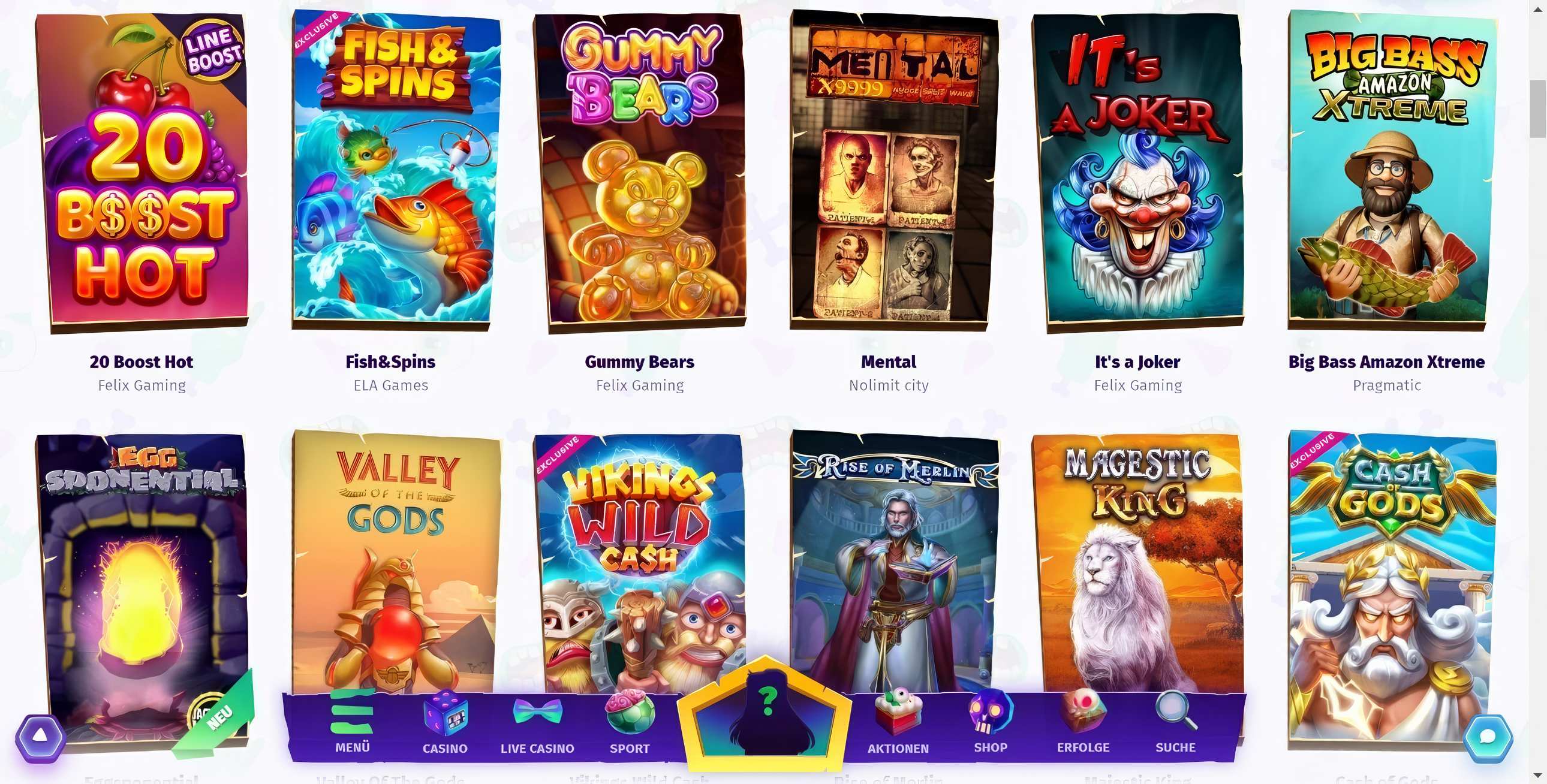Go to Live Casino bow-tie icon
This screenshot has height=784, width=1547.
coord(537,713)
